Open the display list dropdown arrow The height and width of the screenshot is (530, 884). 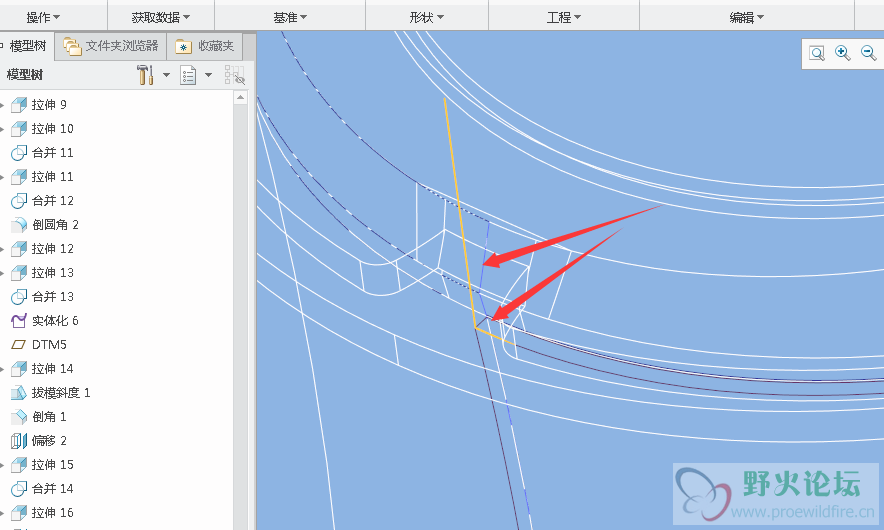pyautogui.click(x=208, y=74)
